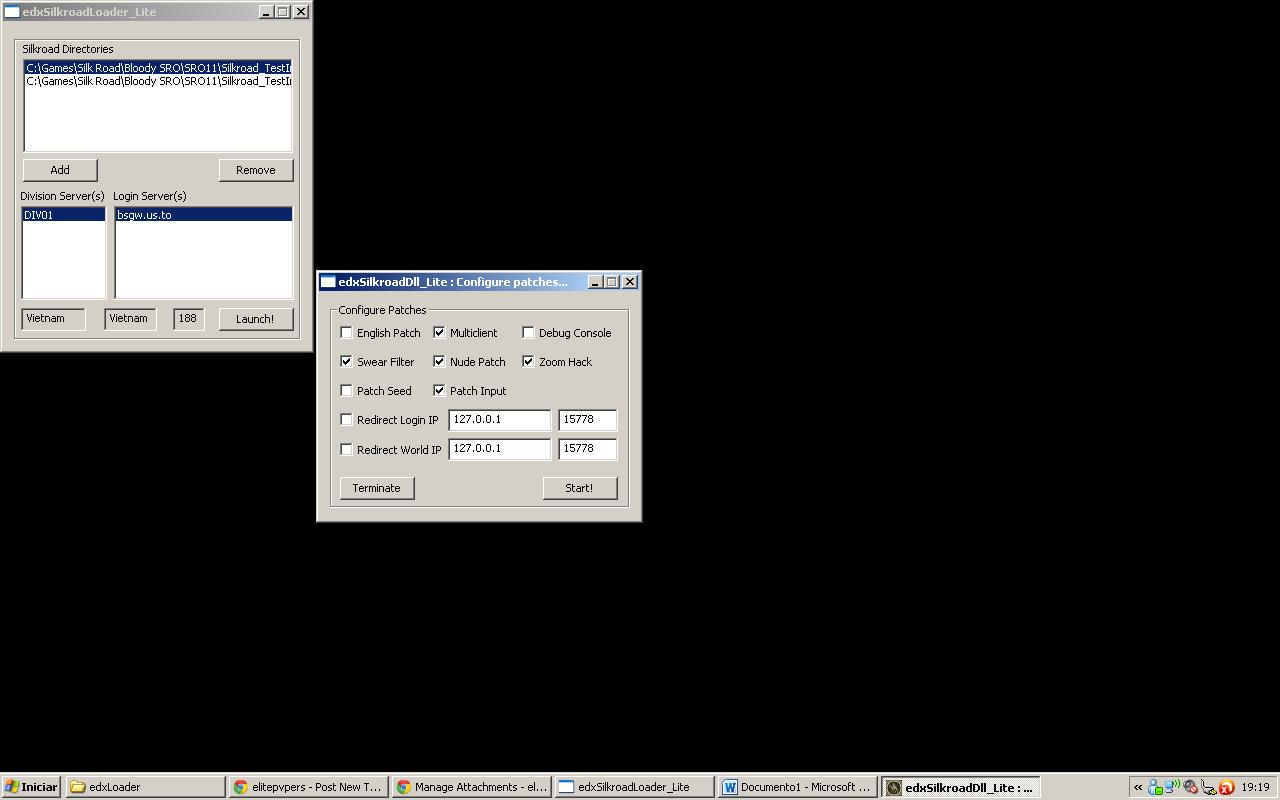Image resolution: width=1280 pixels, height=800 pixels.
Task: Click the red X security tray icon
Action: (1226, 788)
